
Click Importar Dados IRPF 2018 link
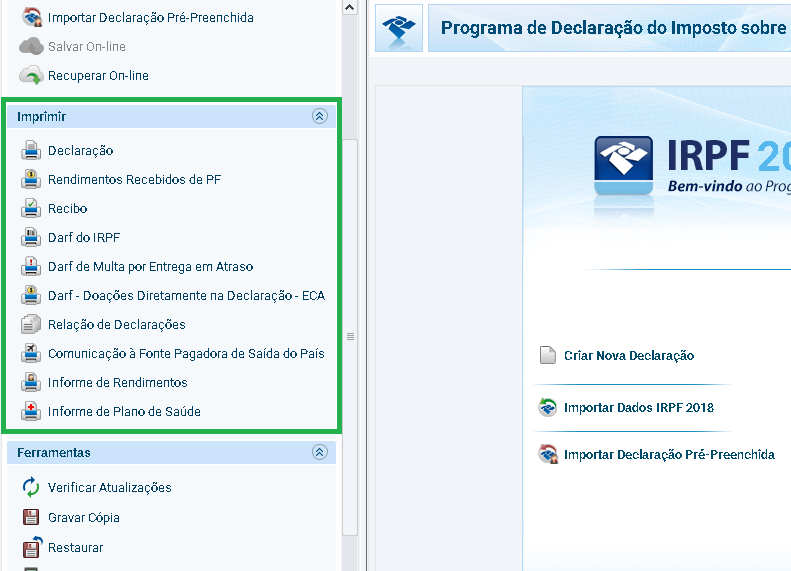[x=639, y=408]
